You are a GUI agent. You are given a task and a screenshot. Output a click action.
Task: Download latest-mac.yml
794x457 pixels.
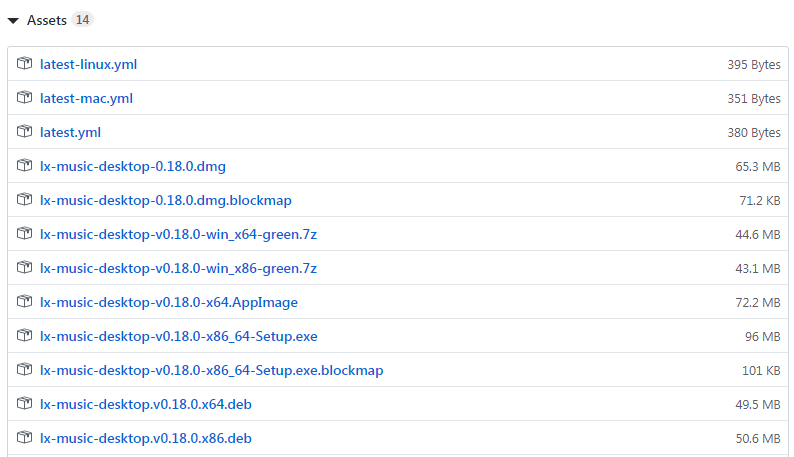pyautogui.click(x=87, y=99)
